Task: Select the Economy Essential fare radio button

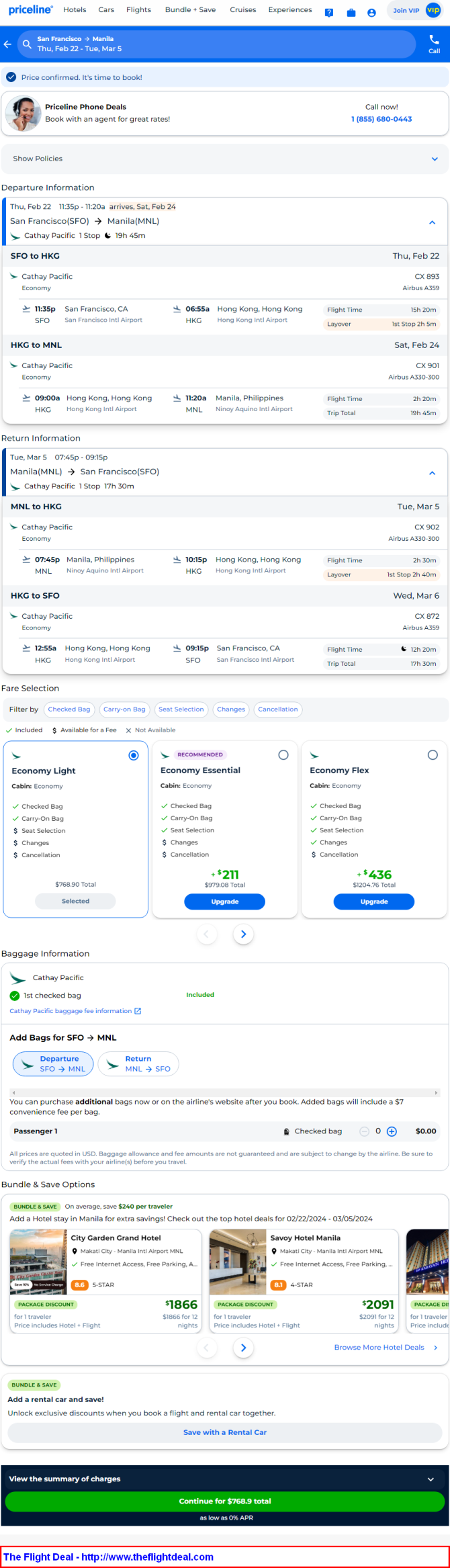Action: 283,755
